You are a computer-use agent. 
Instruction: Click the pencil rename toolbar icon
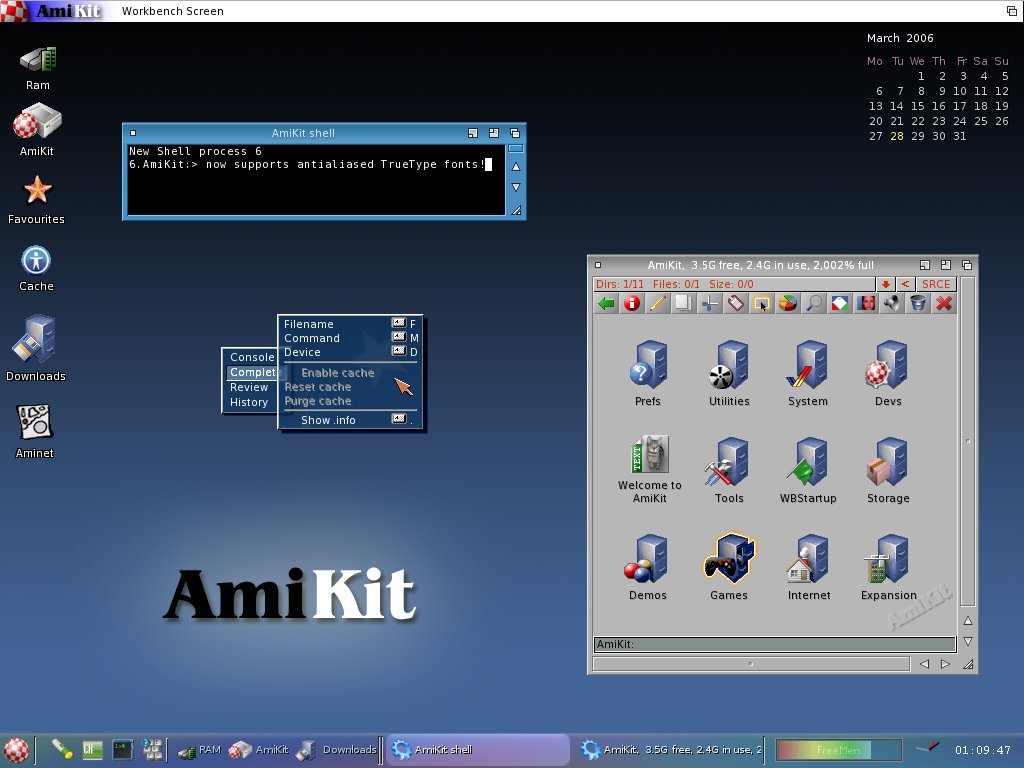(658, 303)
